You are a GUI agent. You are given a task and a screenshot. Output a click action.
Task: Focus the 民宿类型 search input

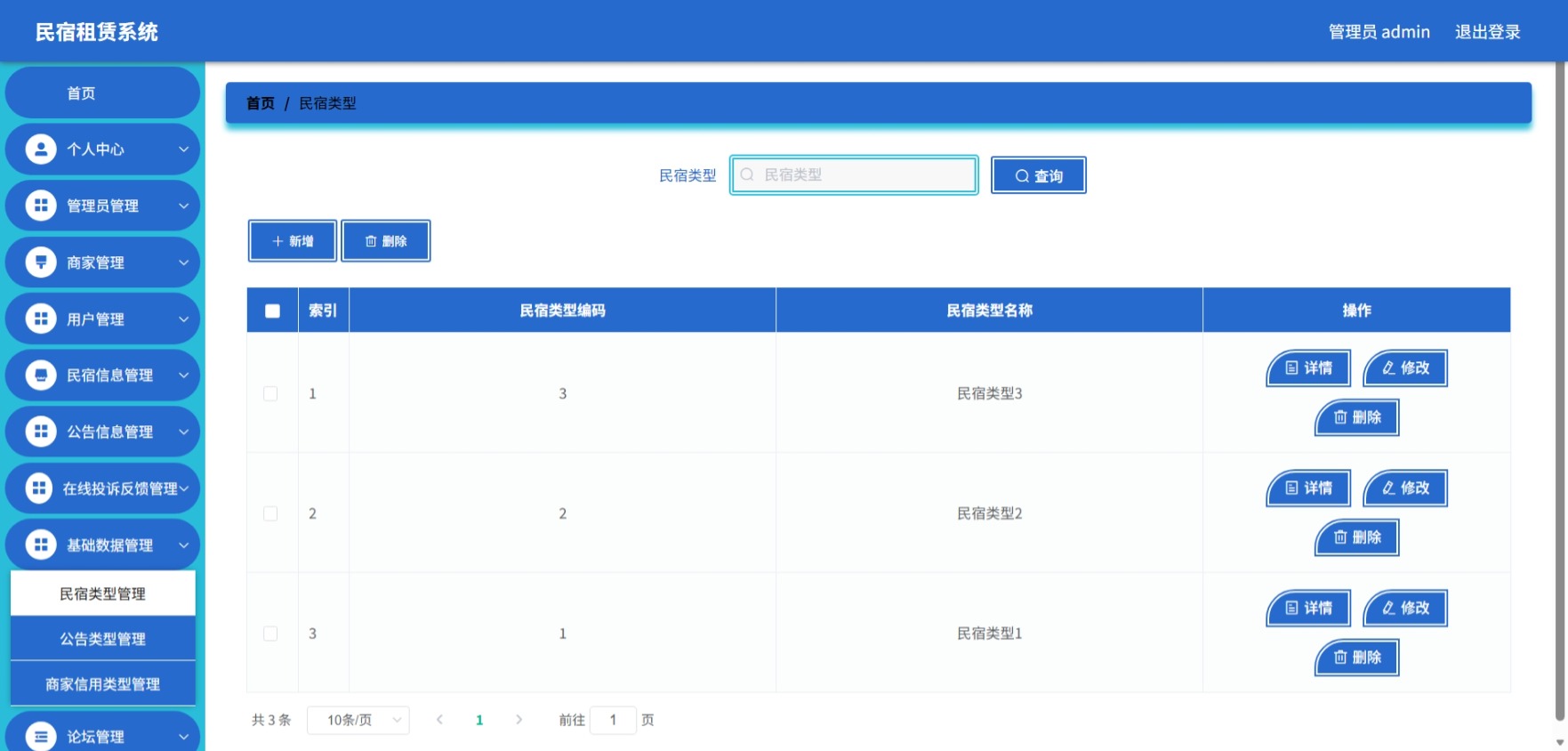[x=854, y=174]
